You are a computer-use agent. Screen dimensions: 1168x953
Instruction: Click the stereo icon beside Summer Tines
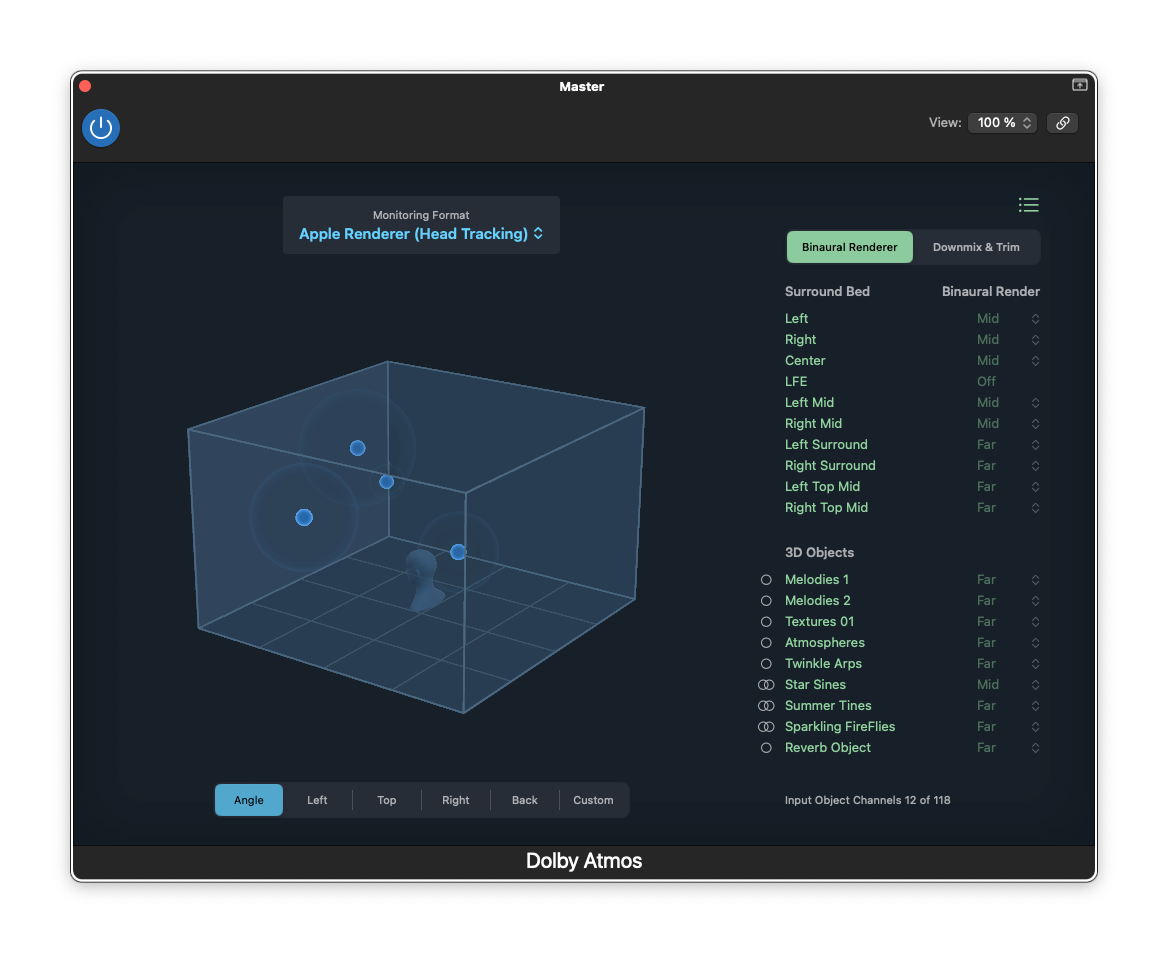[766, 706]
